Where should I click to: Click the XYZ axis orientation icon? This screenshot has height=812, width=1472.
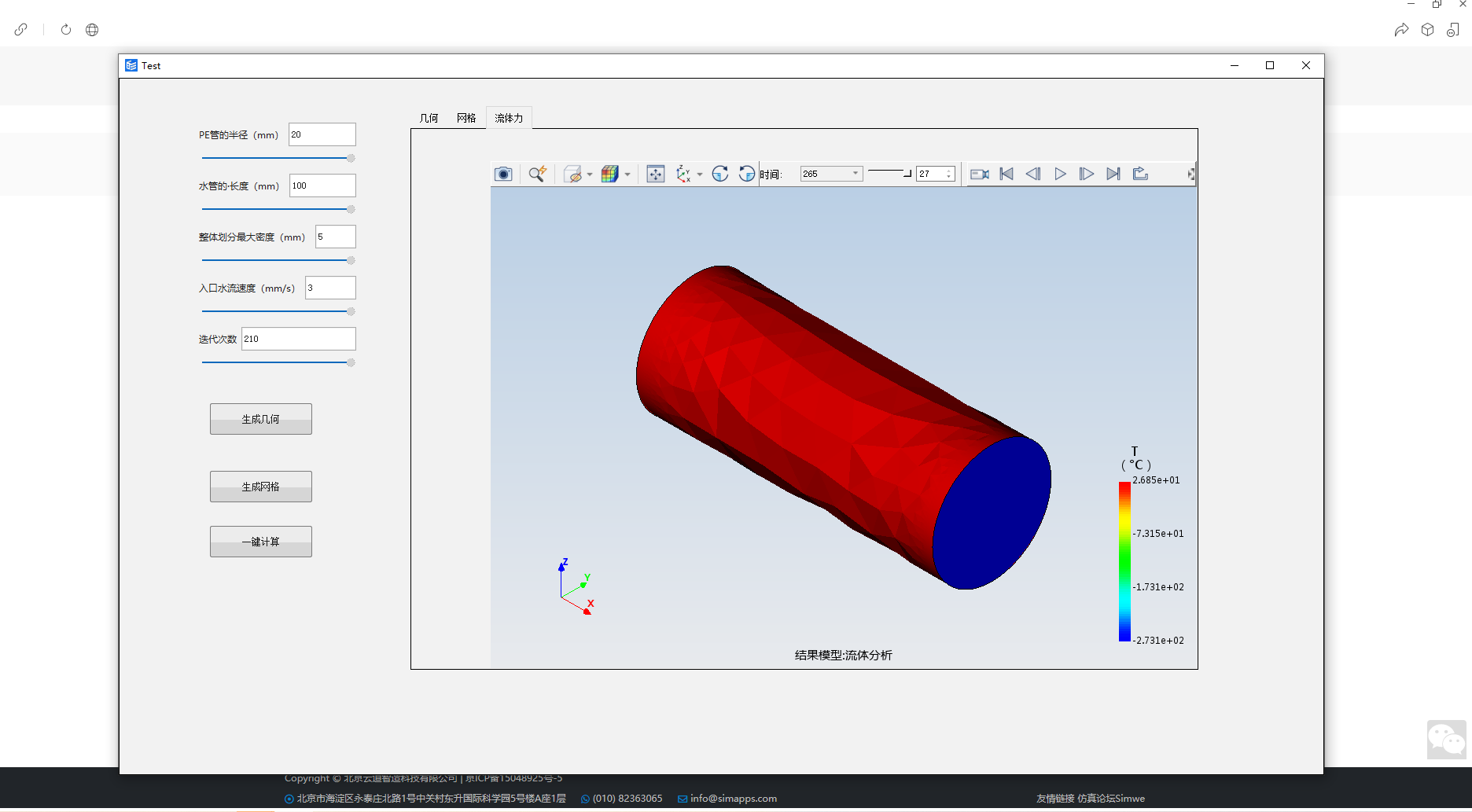[683, 174]
